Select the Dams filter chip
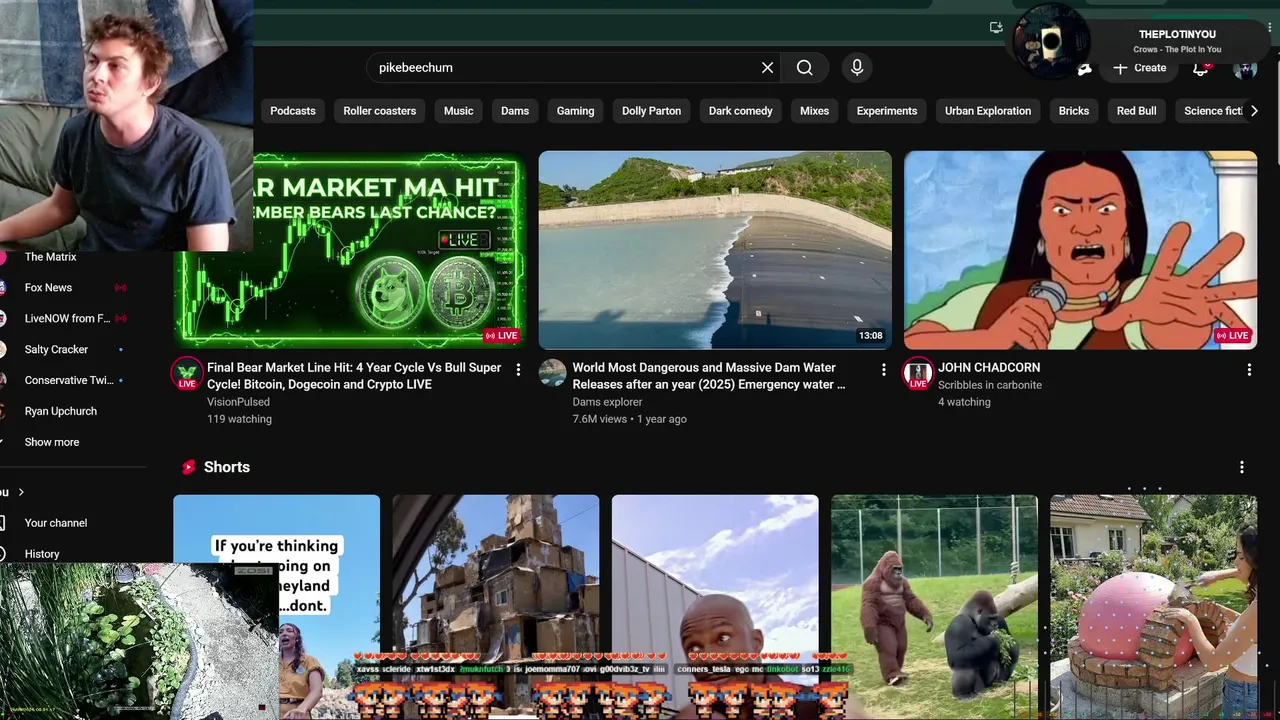The height and width of the screenshot is (720, 1280). tap(515, 111)
